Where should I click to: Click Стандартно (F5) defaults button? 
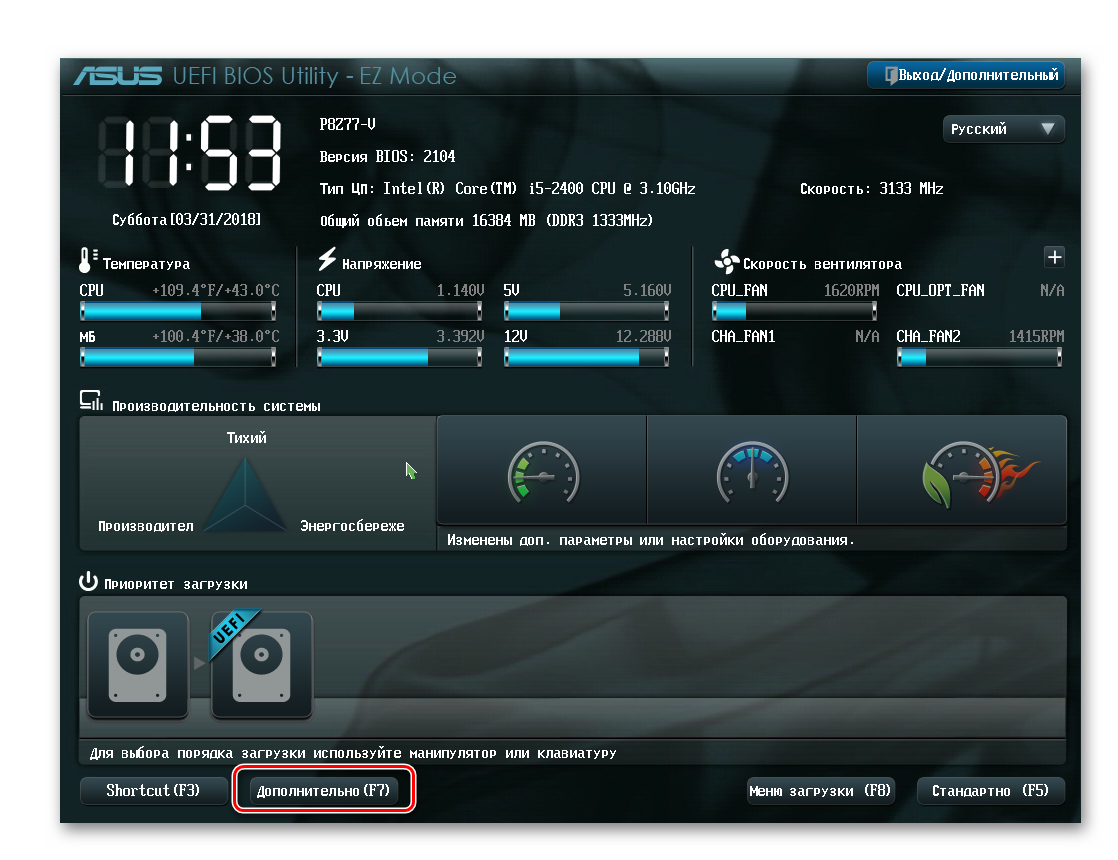(x=990, y=791)
